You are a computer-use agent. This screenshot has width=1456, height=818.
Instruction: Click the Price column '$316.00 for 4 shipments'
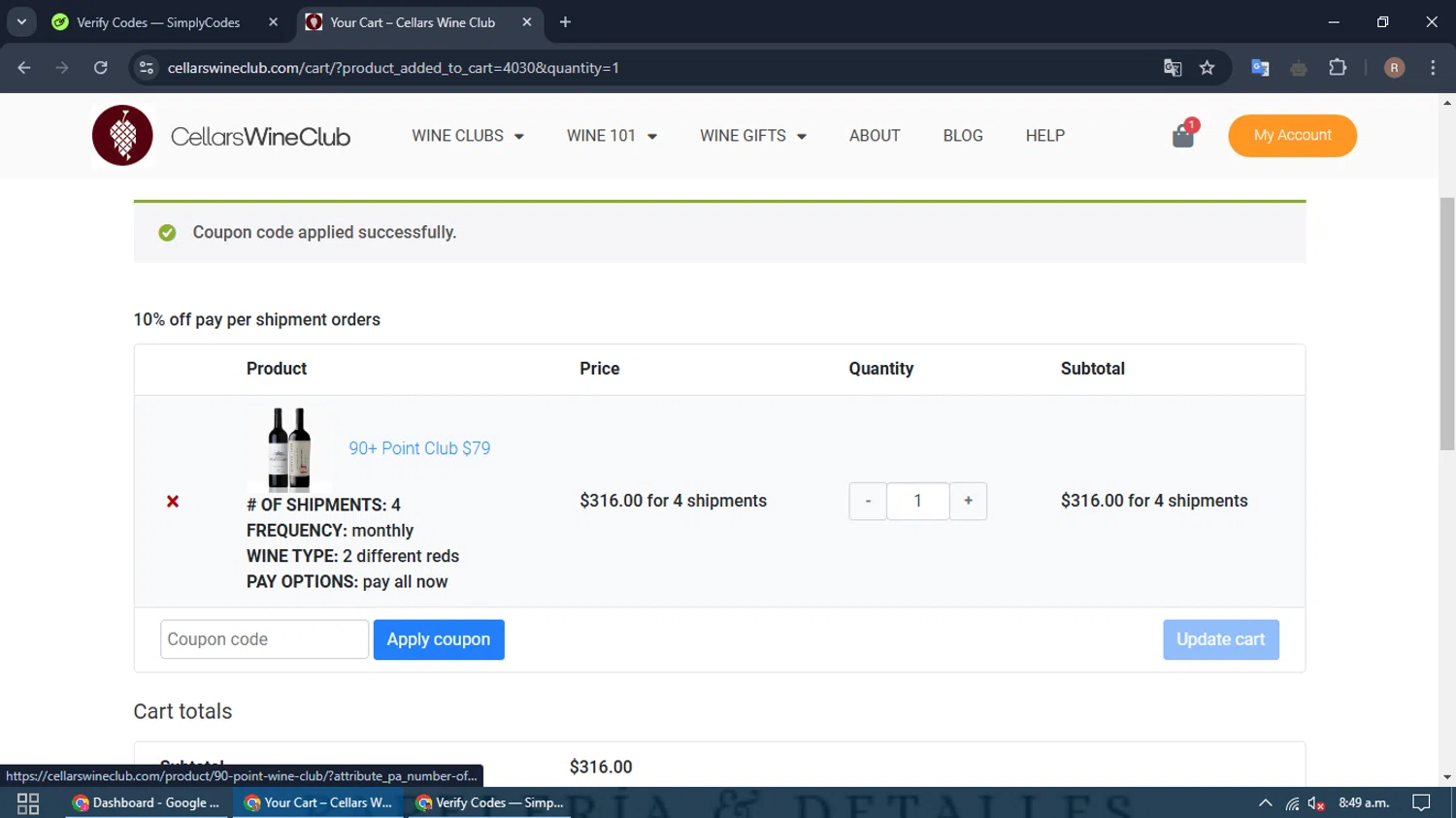coord(673,501)
